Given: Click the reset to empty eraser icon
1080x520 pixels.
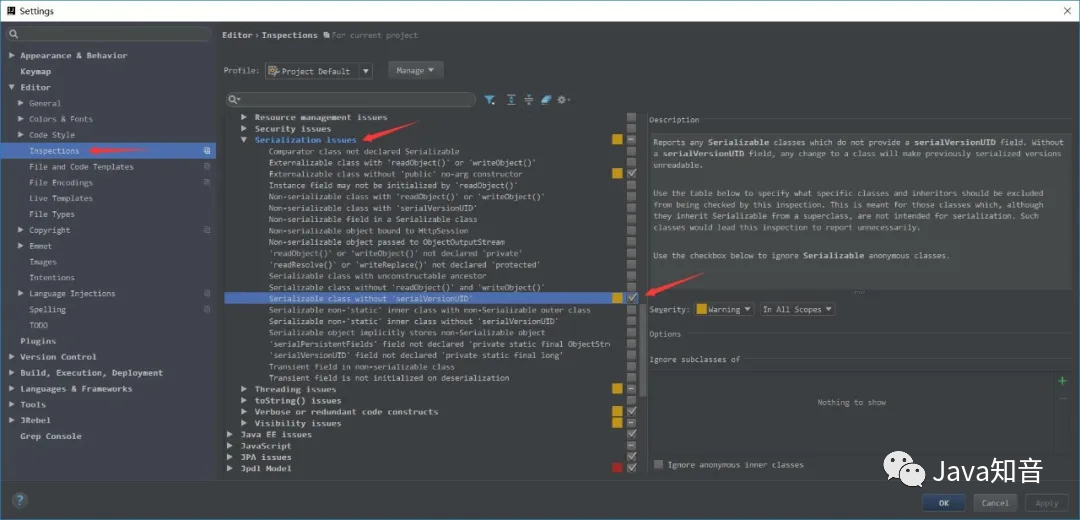Looking at the screenshot, I should 546,100.
